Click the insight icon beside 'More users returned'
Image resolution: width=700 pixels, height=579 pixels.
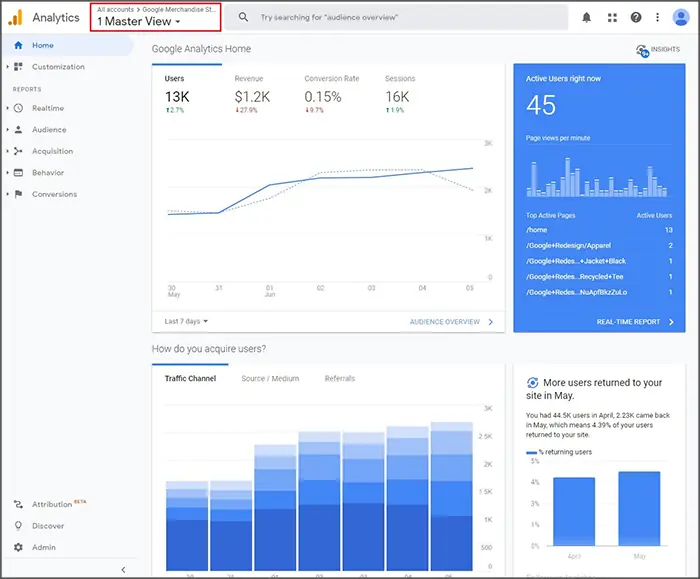click(x=533, y=383)
